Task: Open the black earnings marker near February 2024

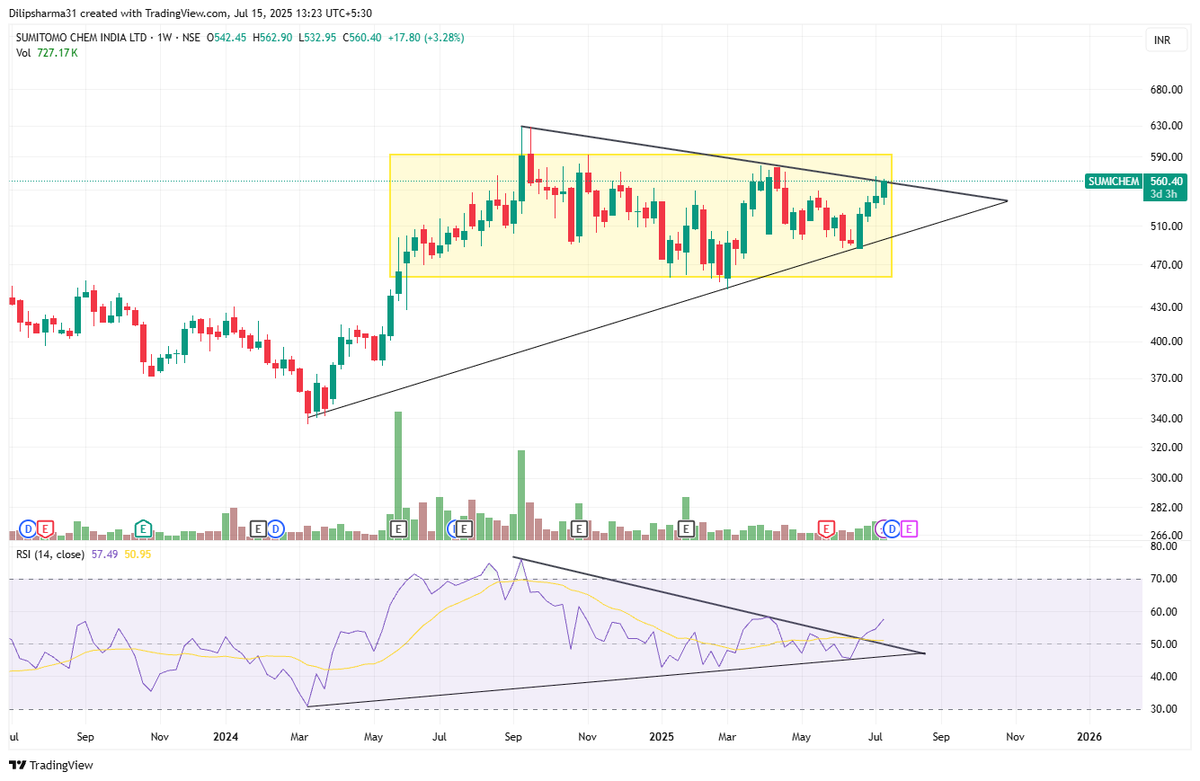Action: tap(258, 527)
